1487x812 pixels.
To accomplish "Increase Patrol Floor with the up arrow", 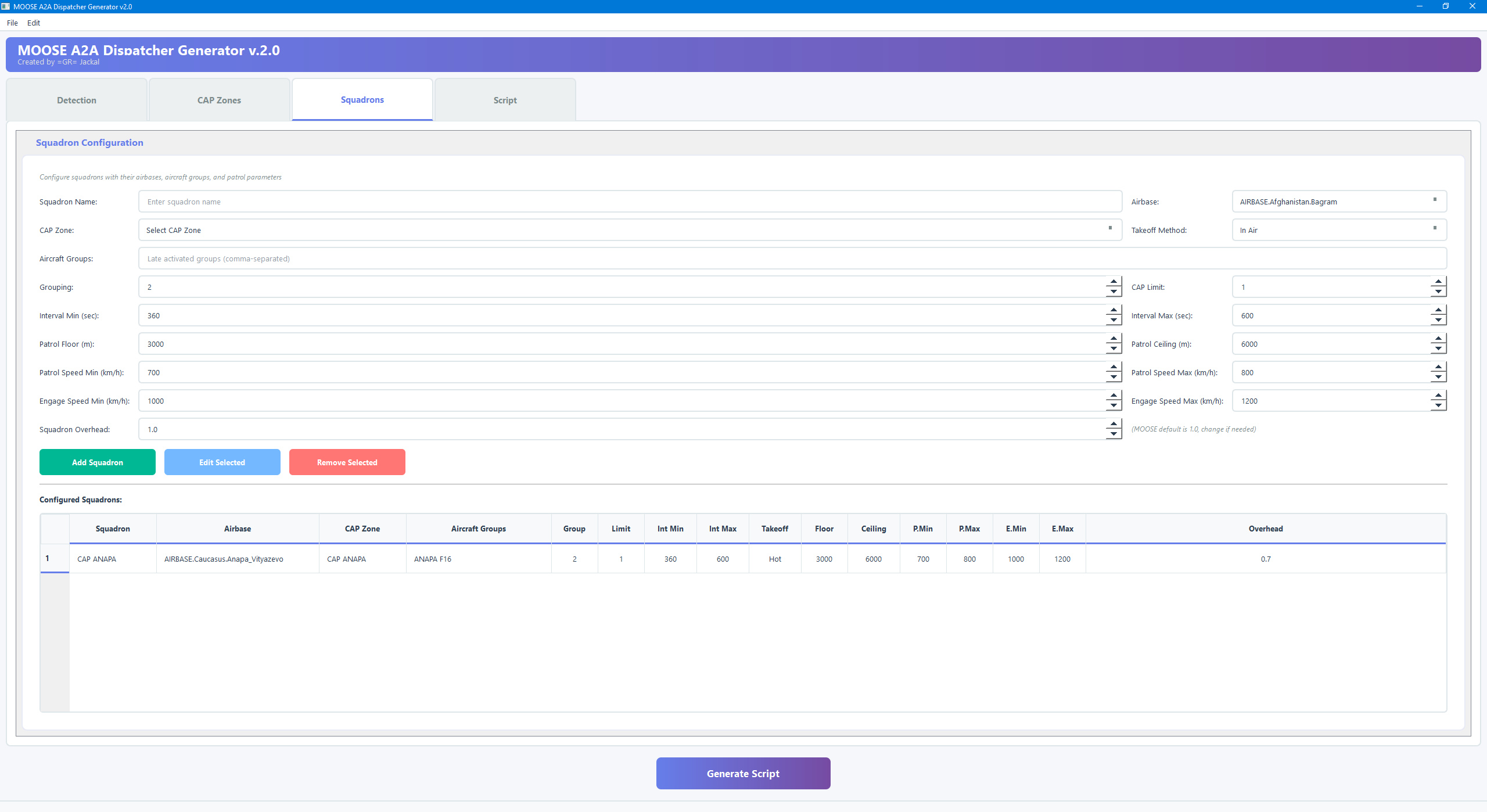I will pos(1113,340).
